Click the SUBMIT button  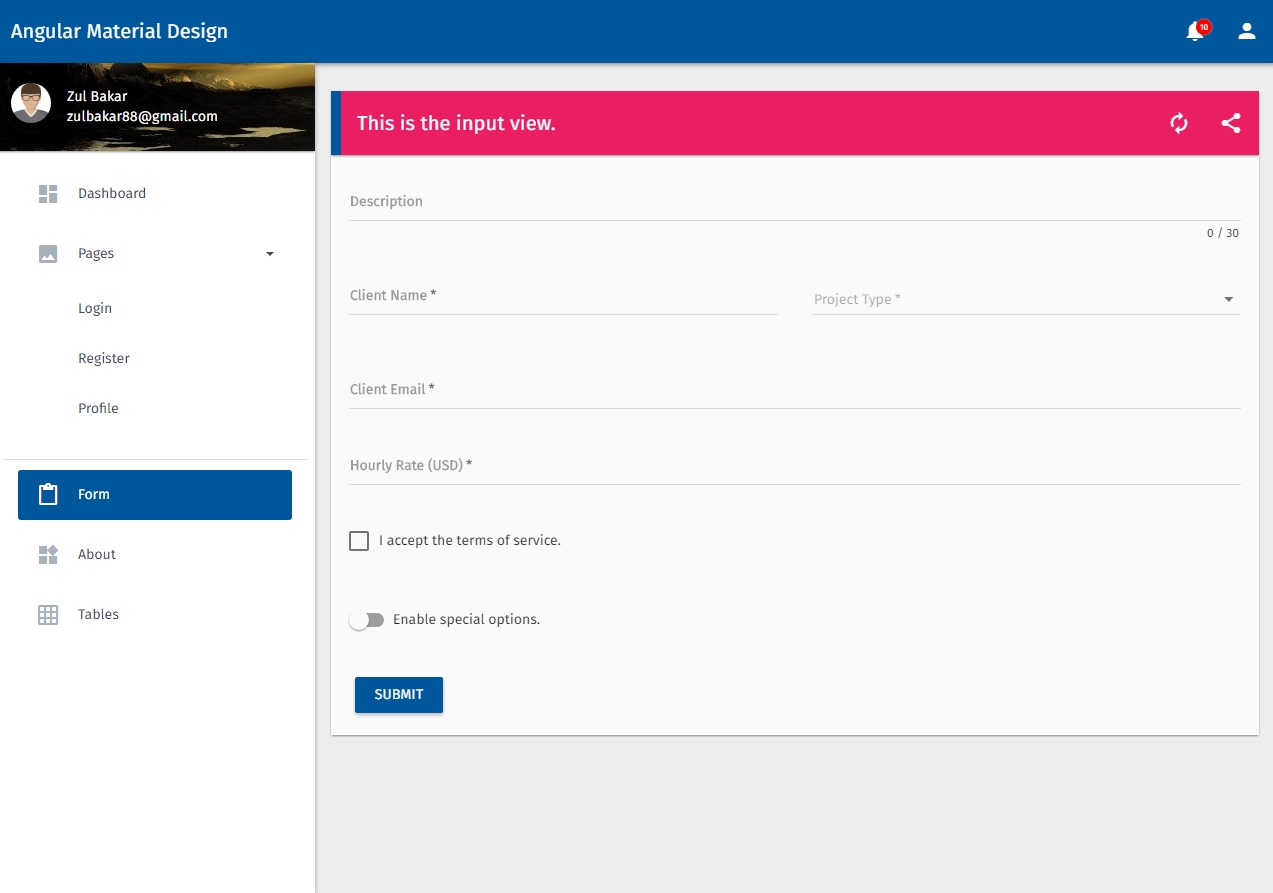pos(398,694)
